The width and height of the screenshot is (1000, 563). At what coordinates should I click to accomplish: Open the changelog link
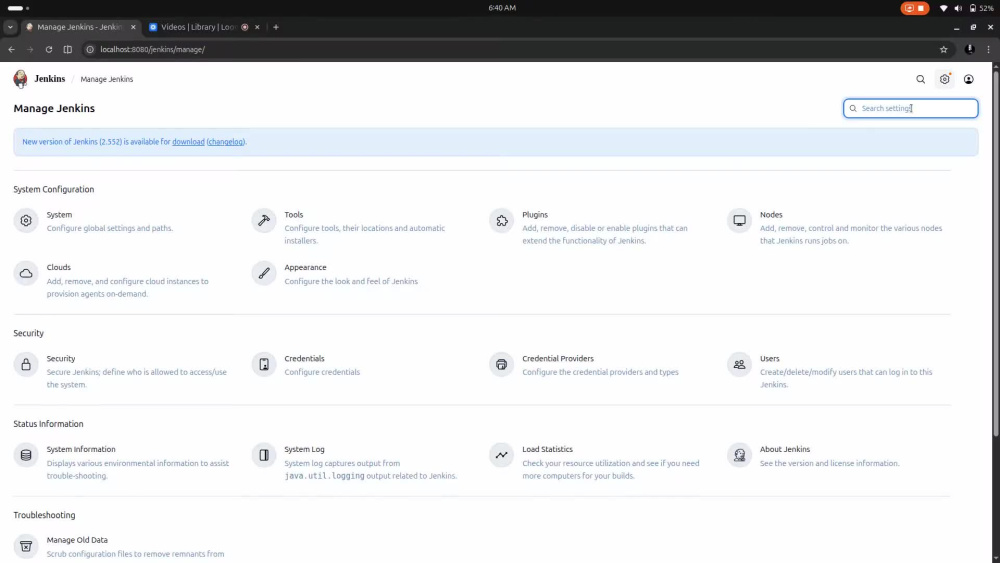click(x=226, y=142)
